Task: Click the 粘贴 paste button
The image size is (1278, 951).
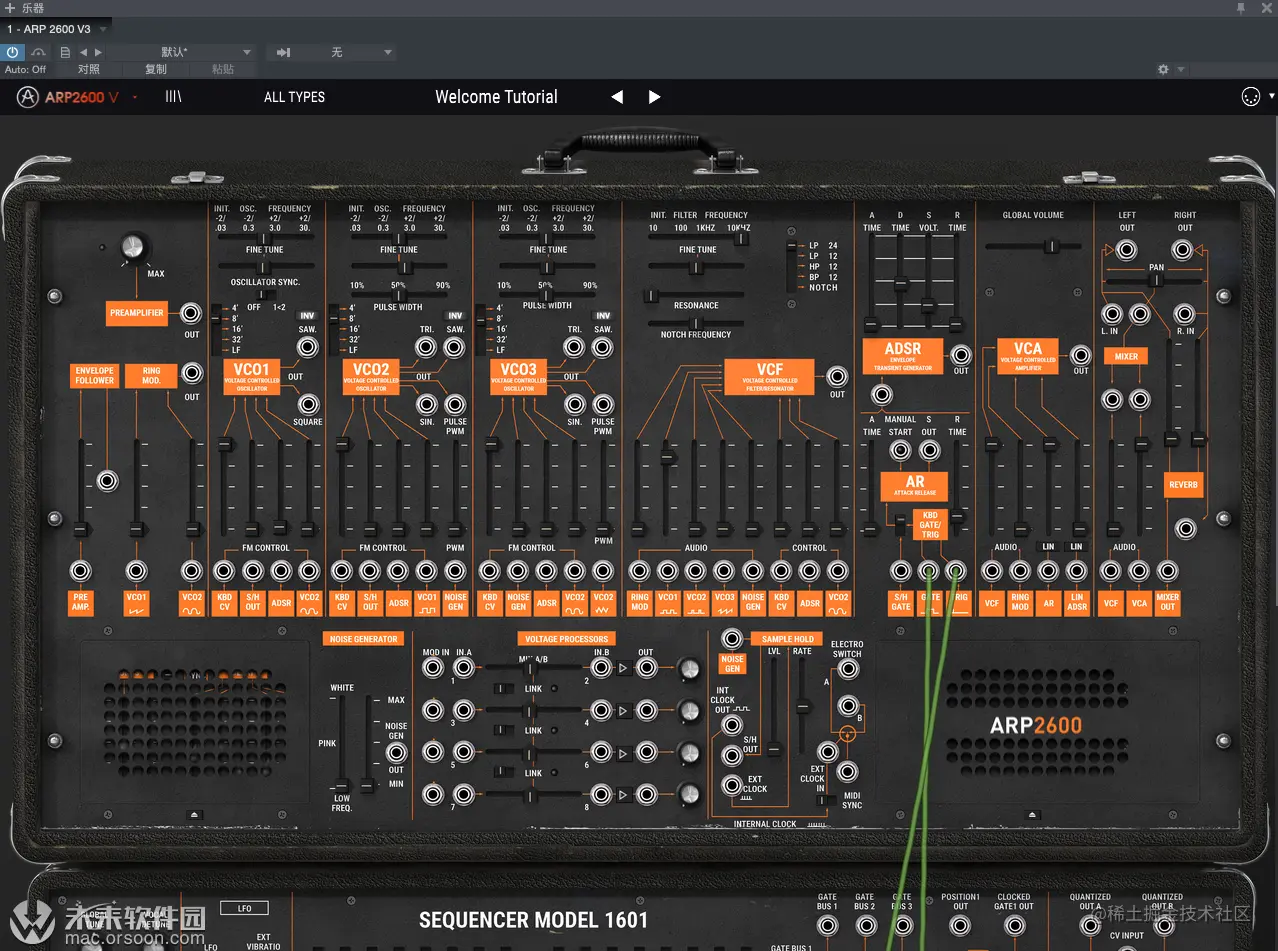Action: pyautogui.click(x=223, y=69)
